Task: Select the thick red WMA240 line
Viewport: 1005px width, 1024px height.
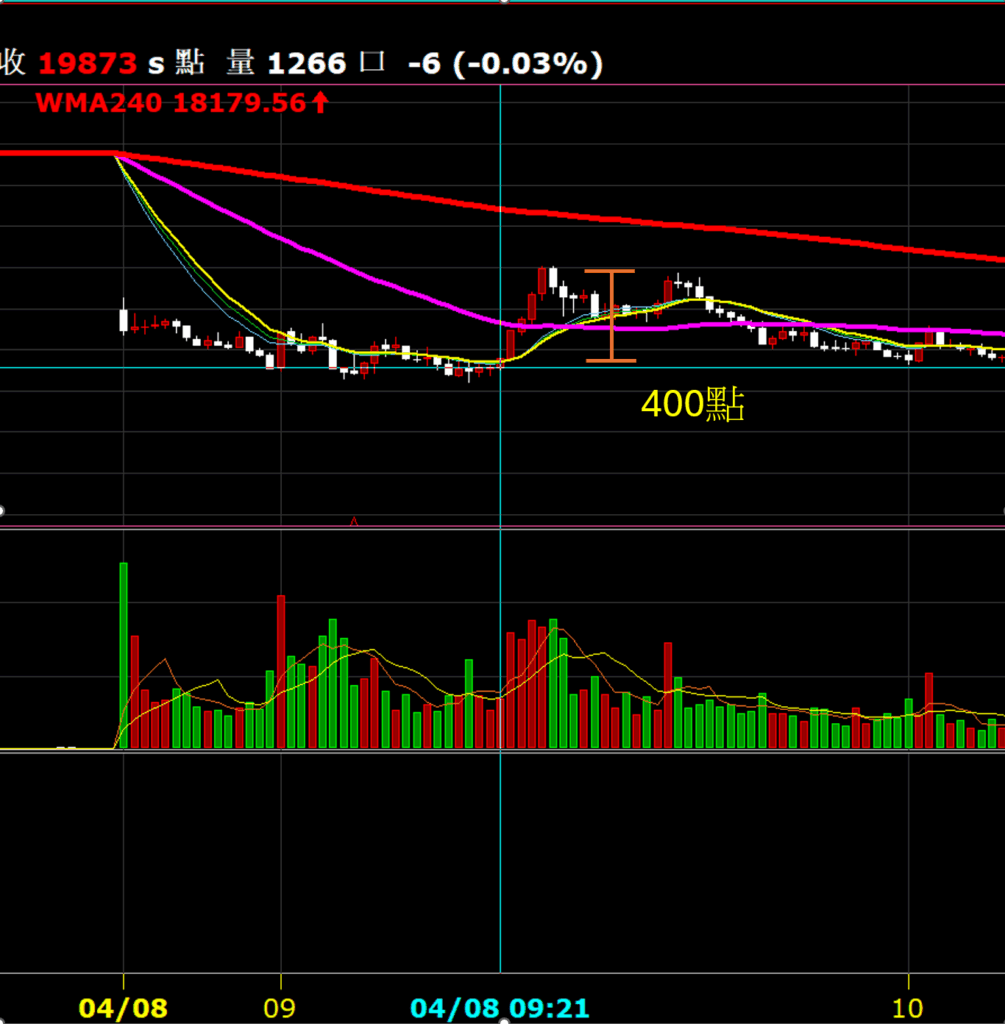Action: 700,226
